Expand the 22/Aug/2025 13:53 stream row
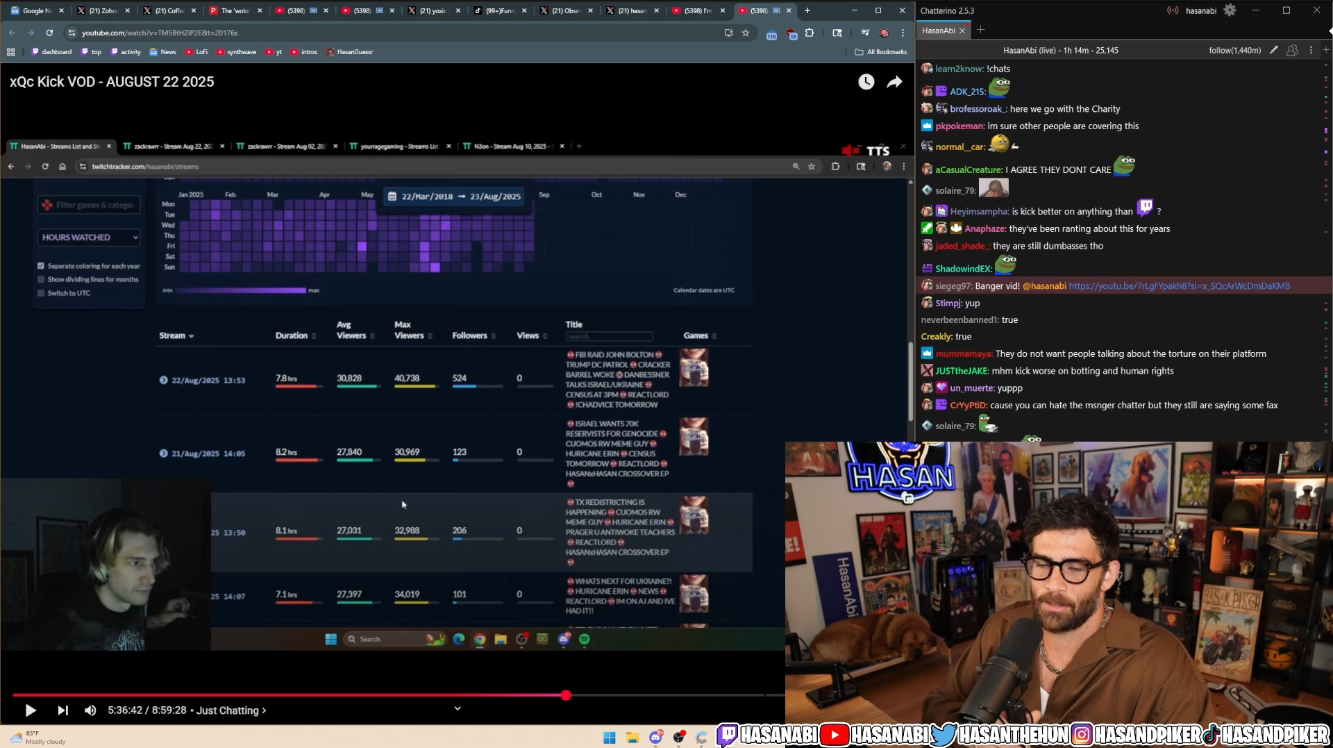 pos(163,380)
